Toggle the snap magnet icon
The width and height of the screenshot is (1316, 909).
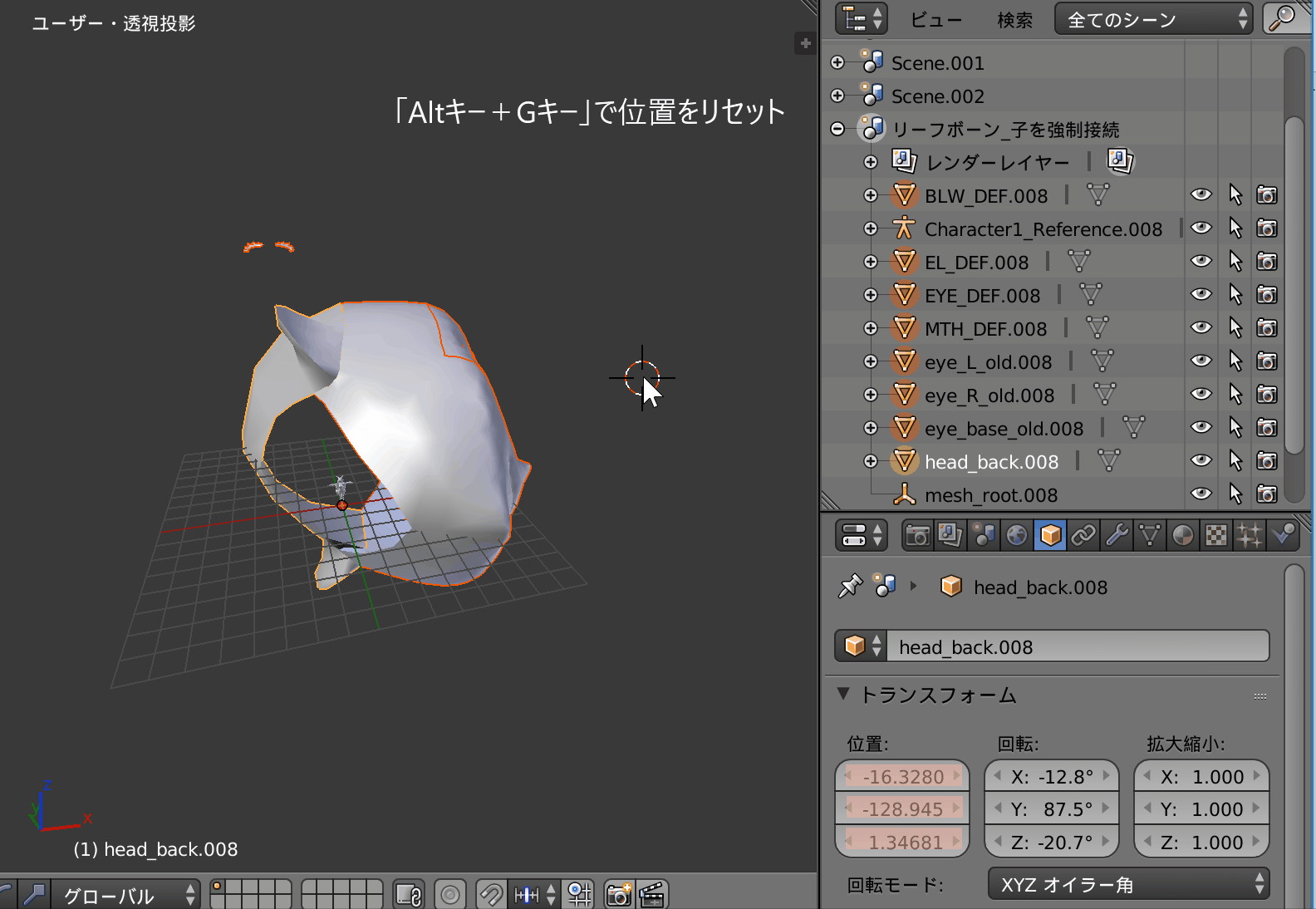491,895
